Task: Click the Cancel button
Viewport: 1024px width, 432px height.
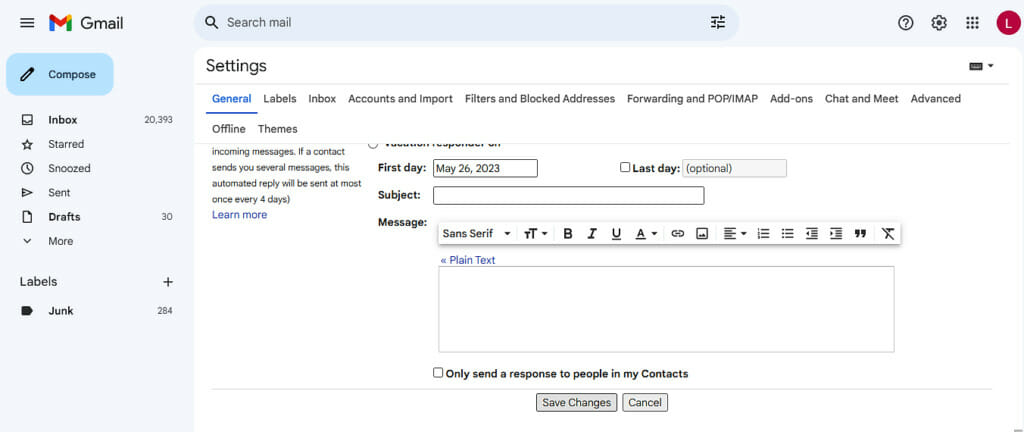Action: point(645,403)
